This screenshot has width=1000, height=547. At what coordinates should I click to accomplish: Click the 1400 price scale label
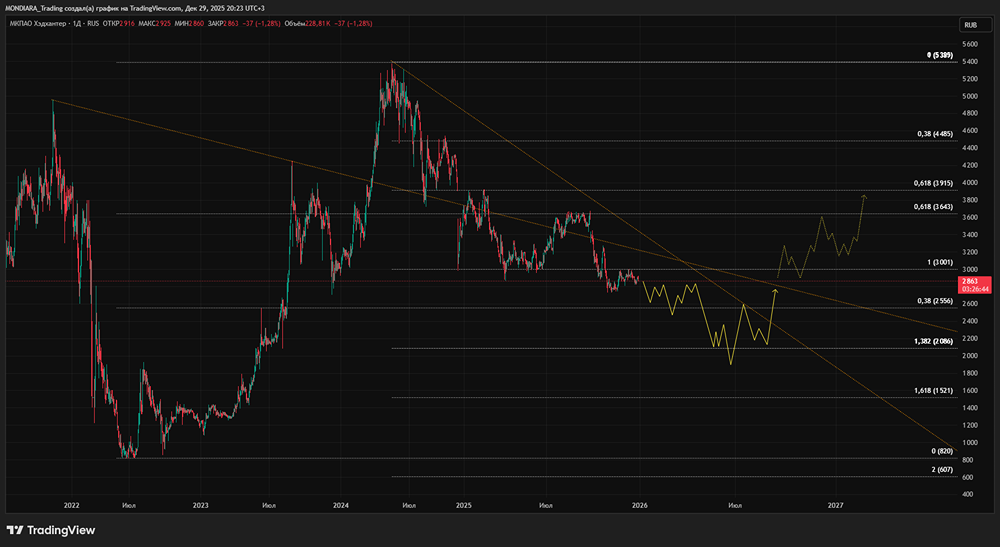(x=969, y=407)
